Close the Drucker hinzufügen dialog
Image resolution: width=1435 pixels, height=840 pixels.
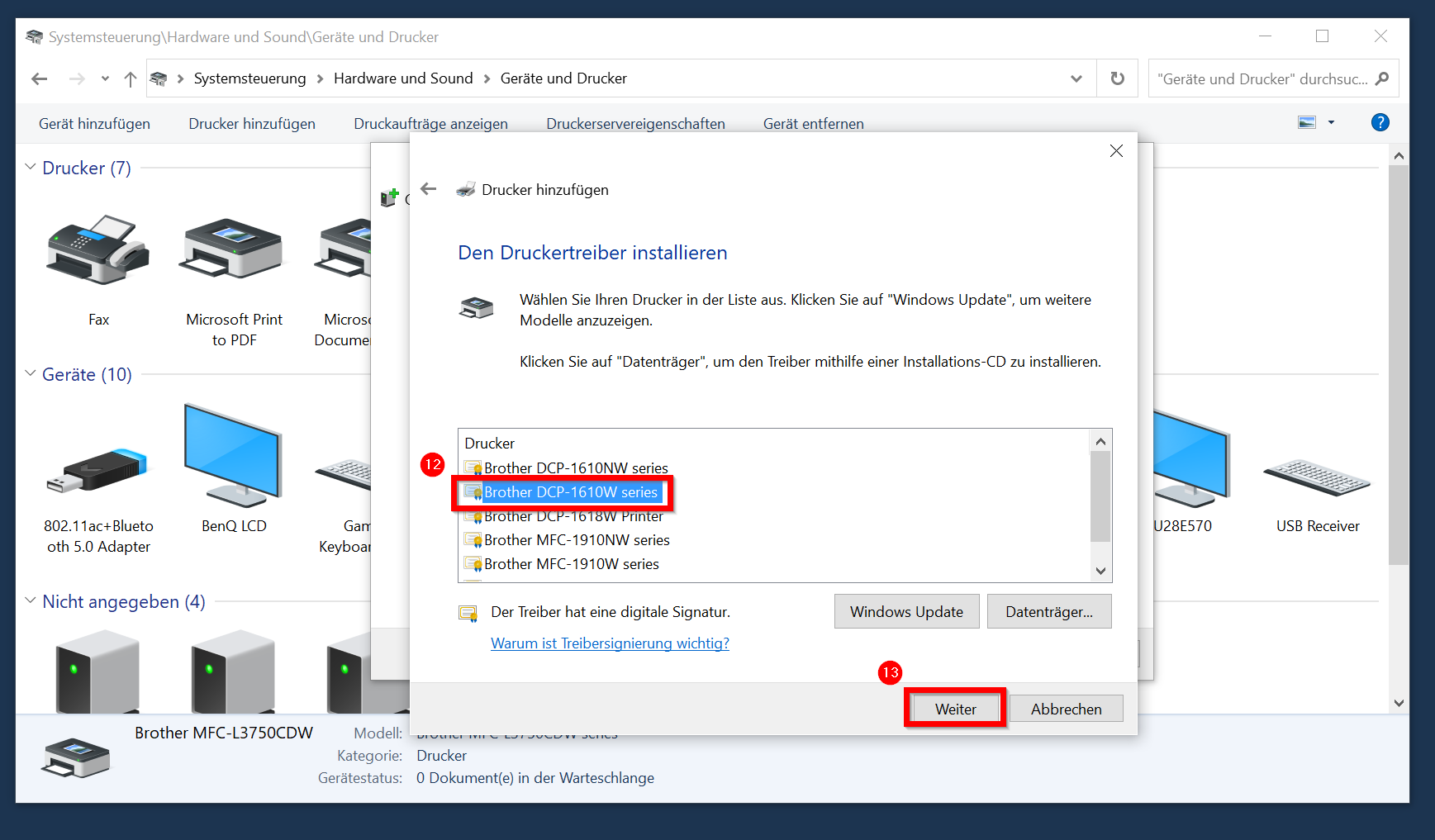click(x=1116, y=150)
